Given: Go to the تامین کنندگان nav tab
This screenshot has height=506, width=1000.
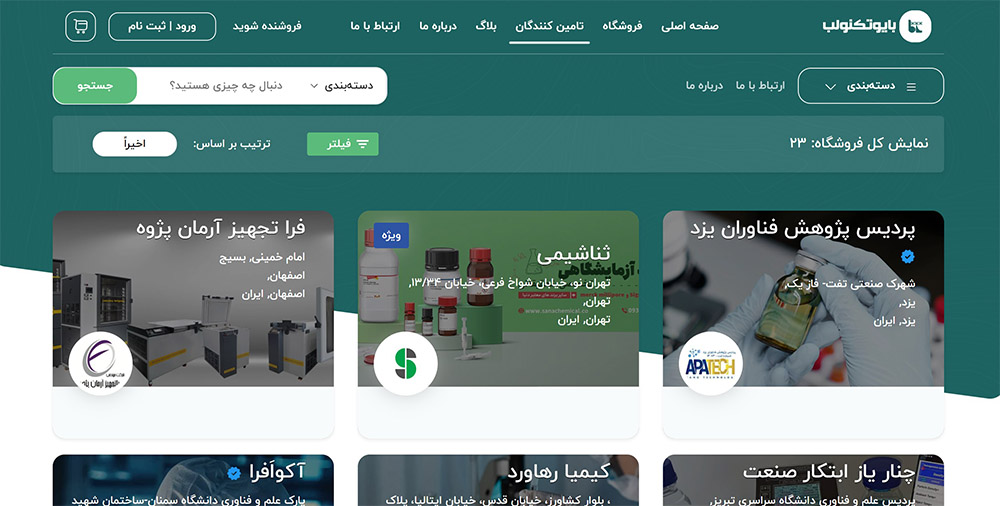Looking at the screenshot, I should pos(549,26).
